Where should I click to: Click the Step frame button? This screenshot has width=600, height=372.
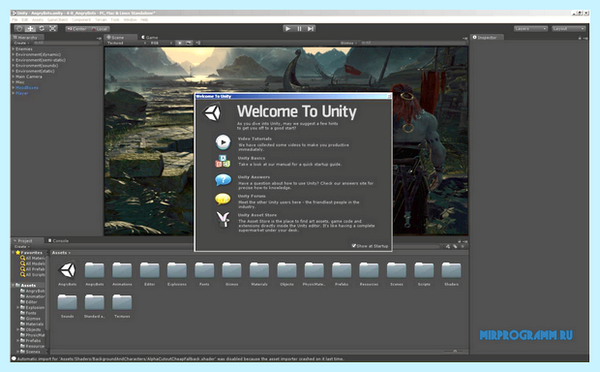pos(310,29)
